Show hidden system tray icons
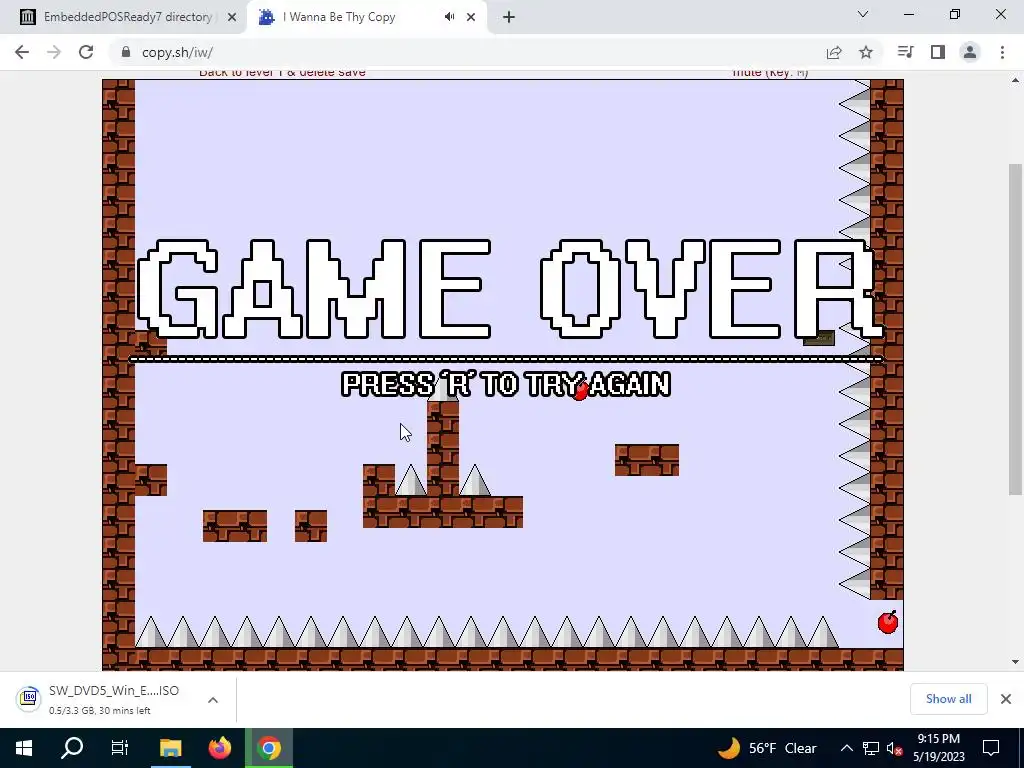The height and width of the screenshot is (768, 1024). (846, 748)
